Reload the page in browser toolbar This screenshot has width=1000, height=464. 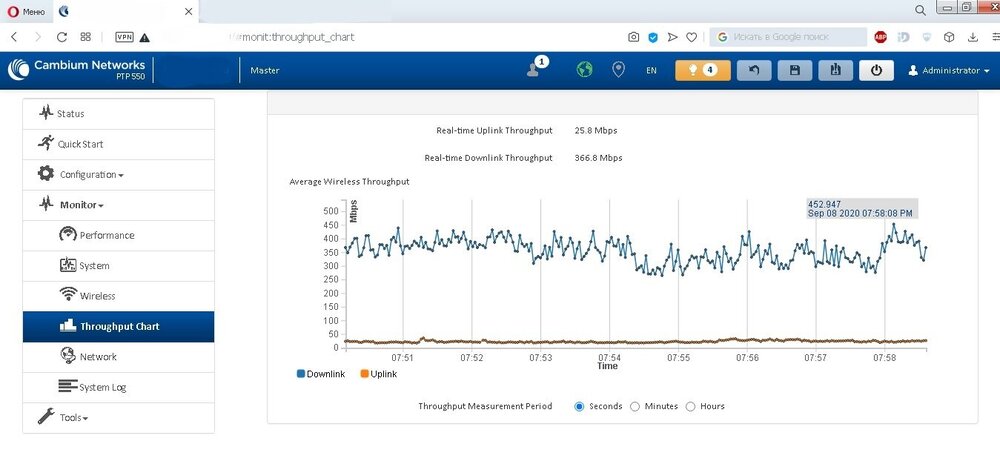(62, 37)
